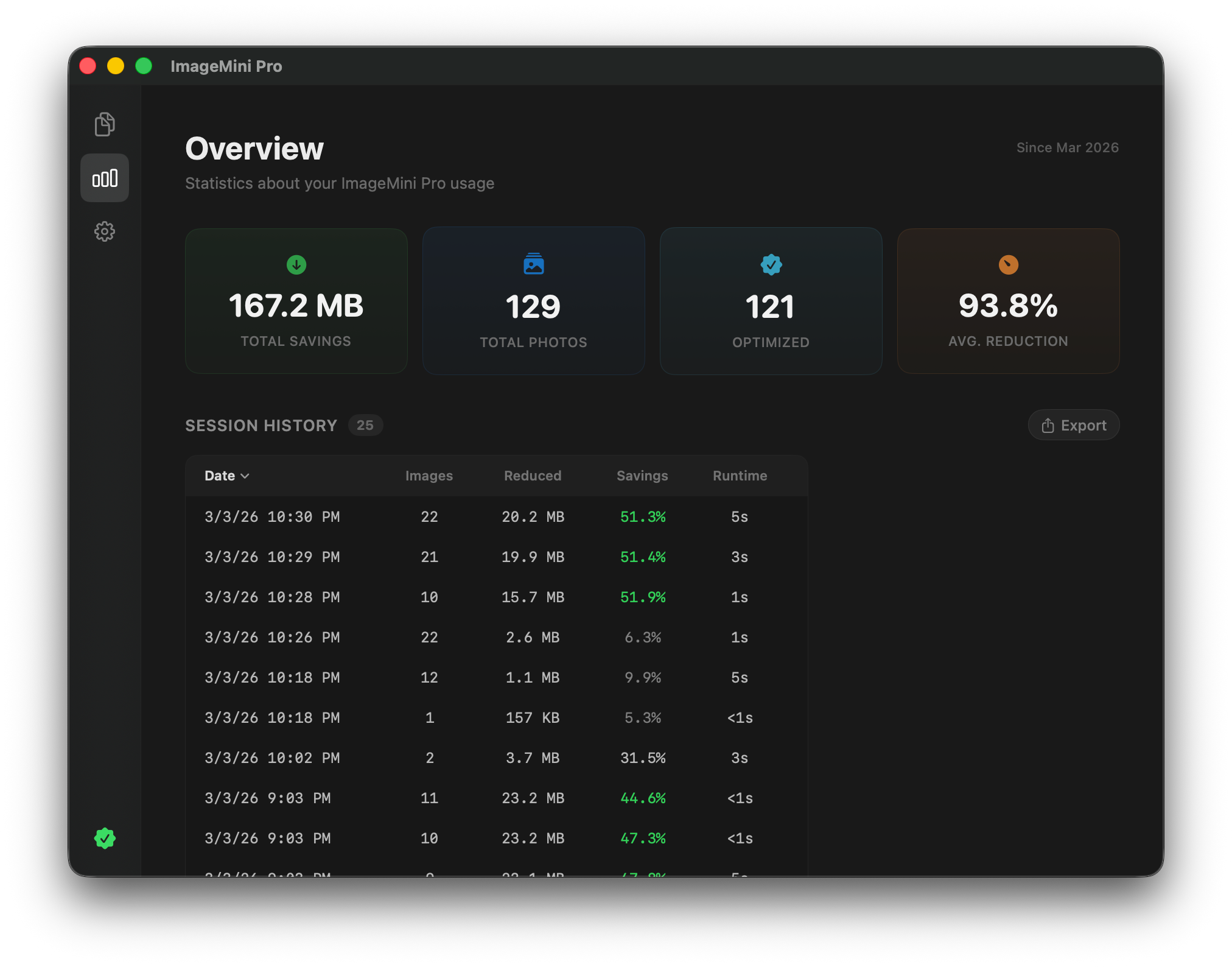Screen dimensions: 1232x967
Task: Select the verified badge icon on Optimized card
Action: (771, 264)
